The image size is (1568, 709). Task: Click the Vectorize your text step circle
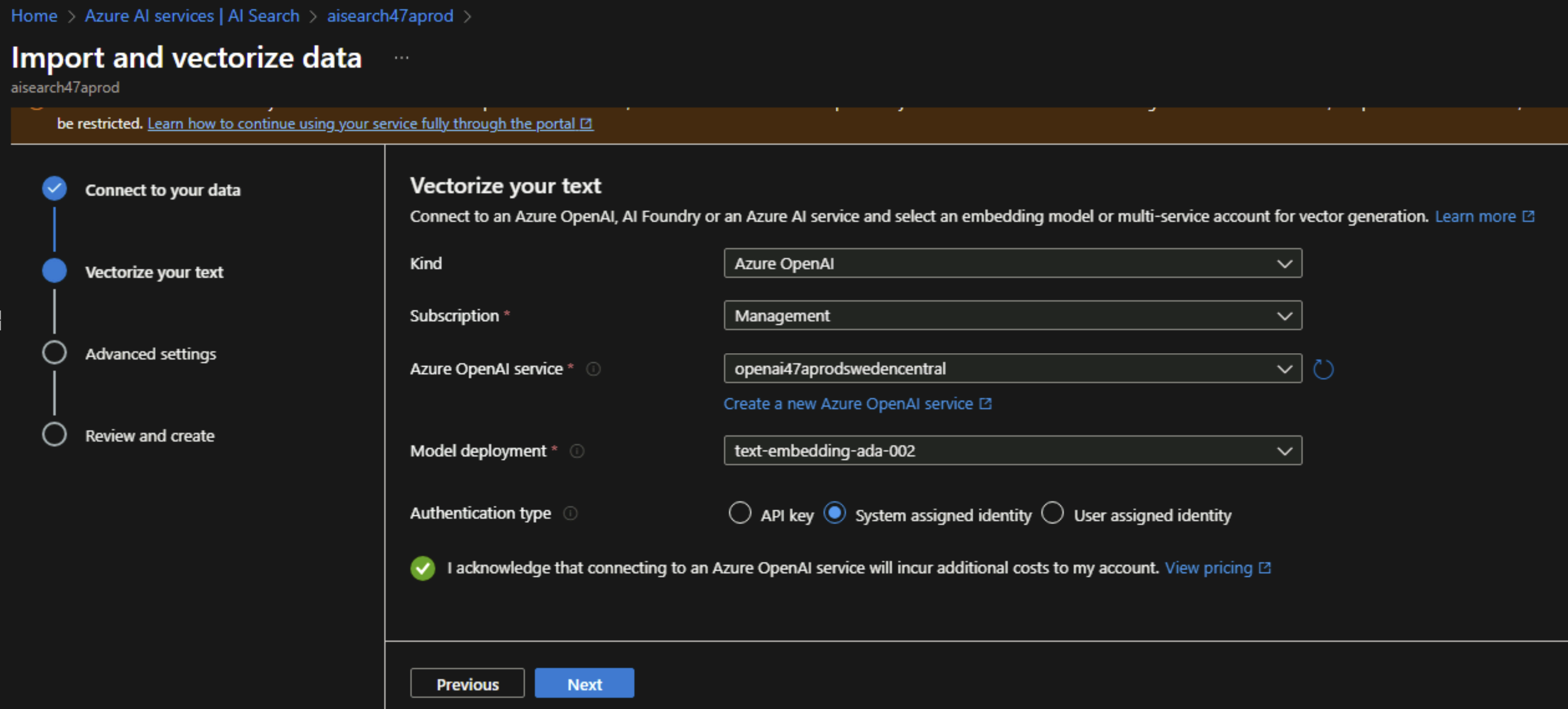pos(55,271)
